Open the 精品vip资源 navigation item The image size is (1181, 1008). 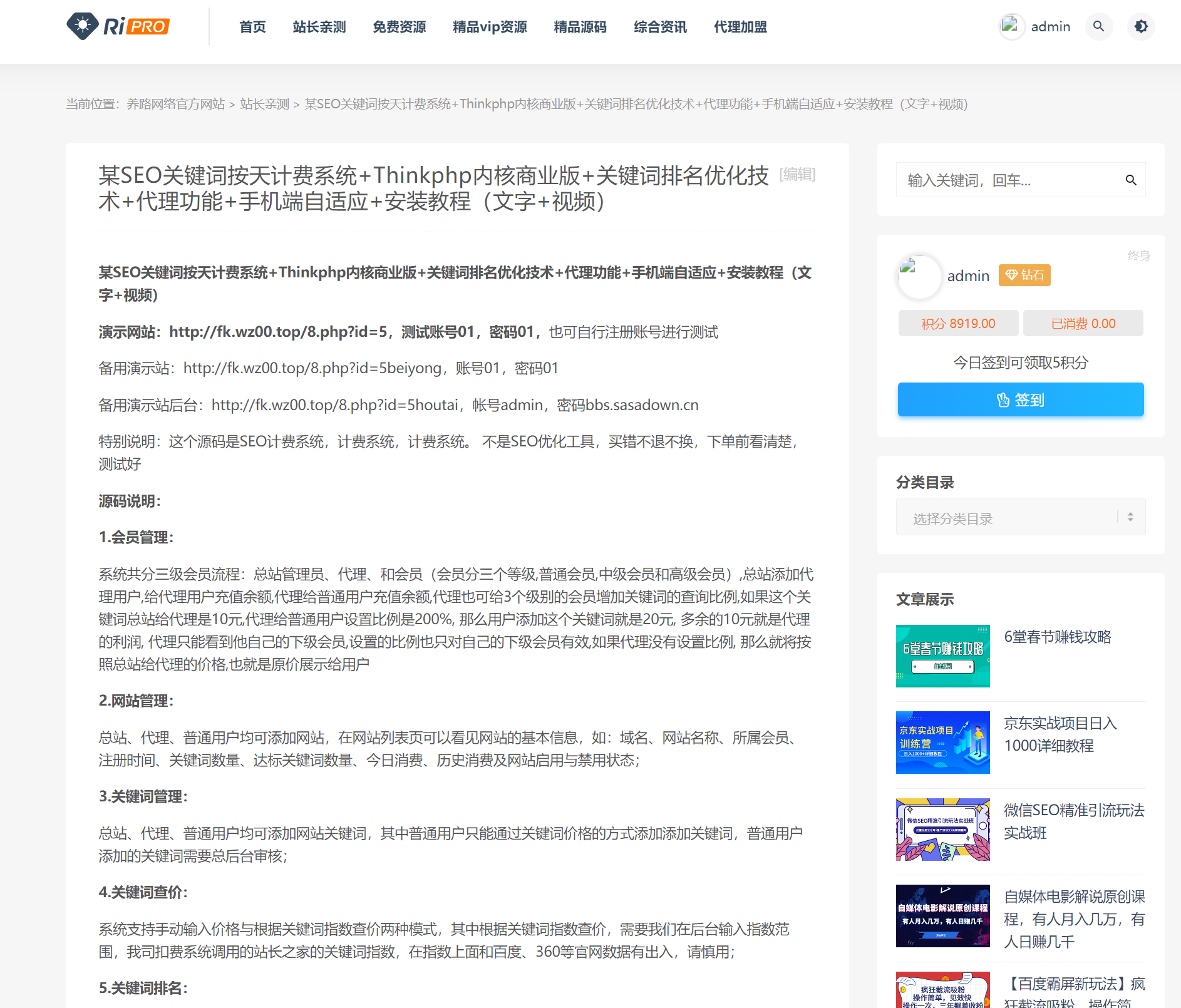click(x=489, y=27)
